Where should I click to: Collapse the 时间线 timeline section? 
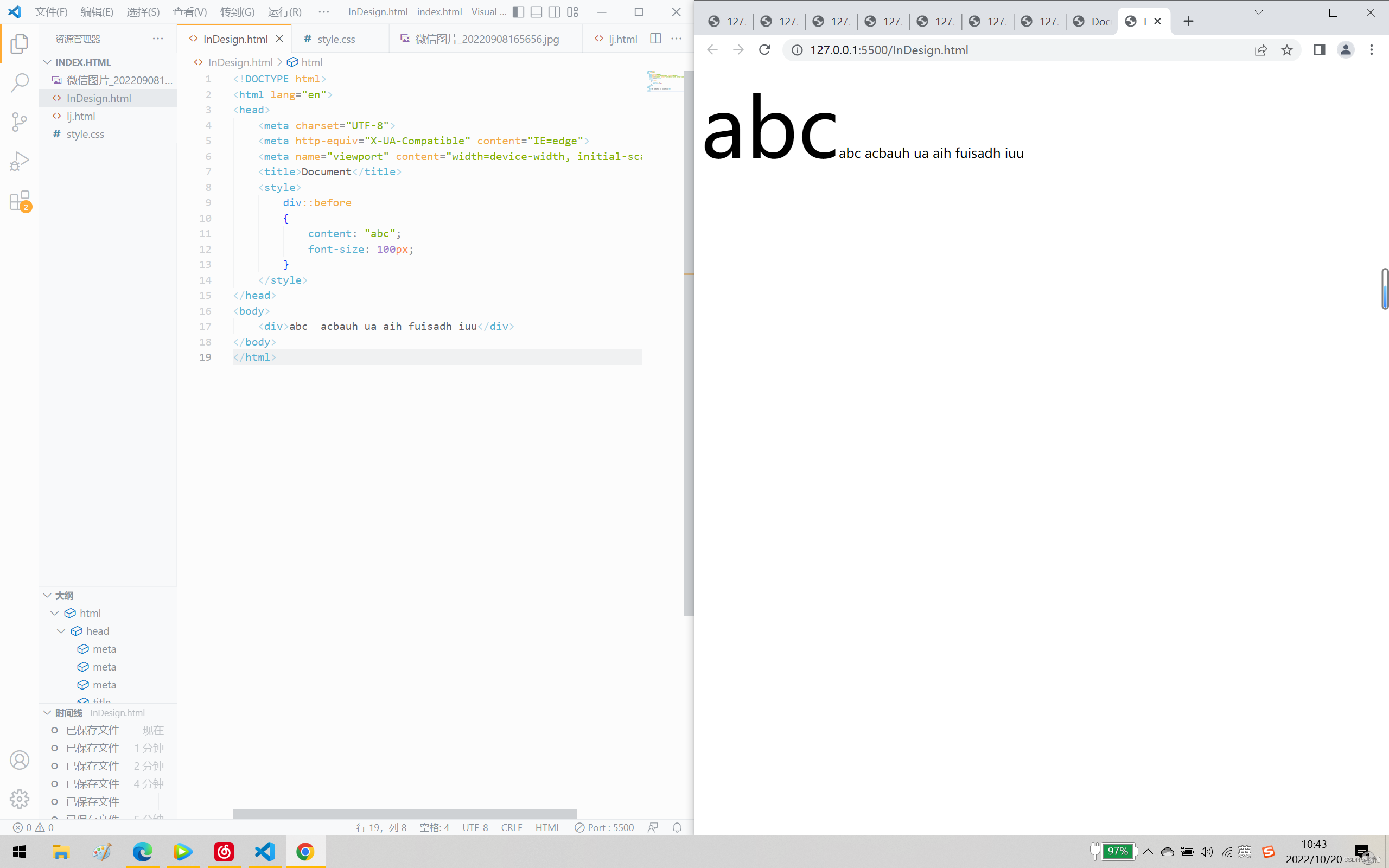[x=48, y=712]
